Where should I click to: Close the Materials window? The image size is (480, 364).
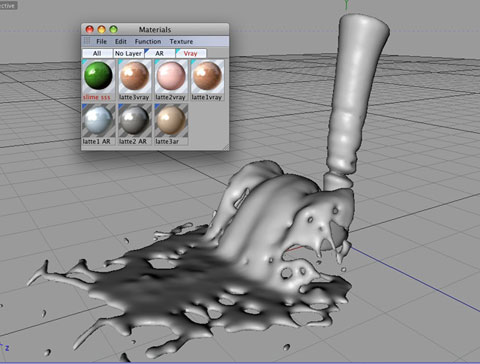[x=89, y=30]
